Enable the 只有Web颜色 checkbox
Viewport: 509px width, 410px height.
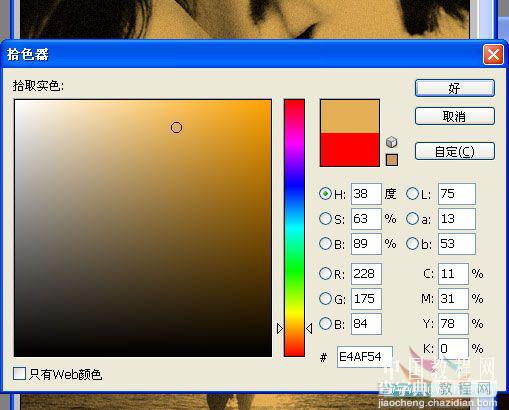pos(19,373)
